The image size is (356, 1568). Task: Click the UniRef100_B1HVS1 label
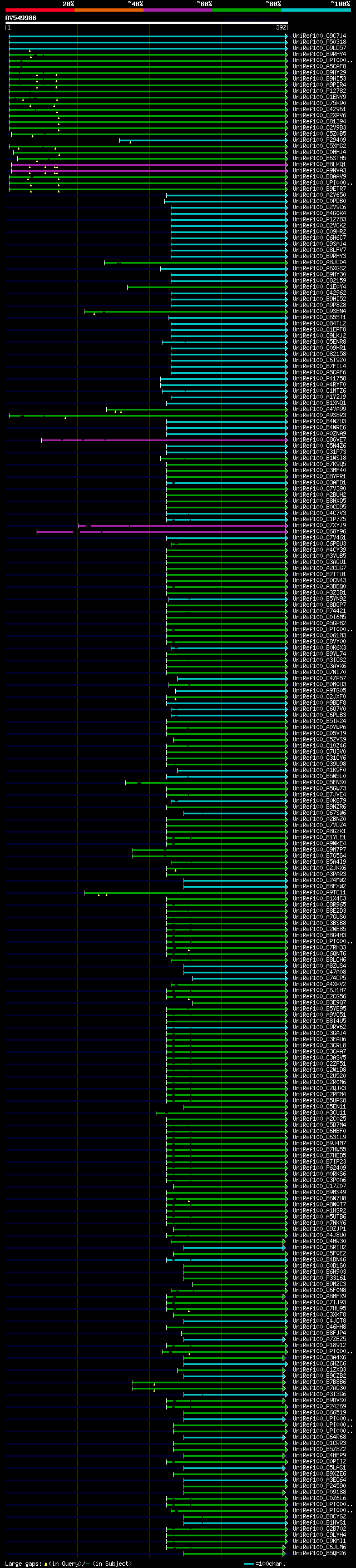(319, 1522)
